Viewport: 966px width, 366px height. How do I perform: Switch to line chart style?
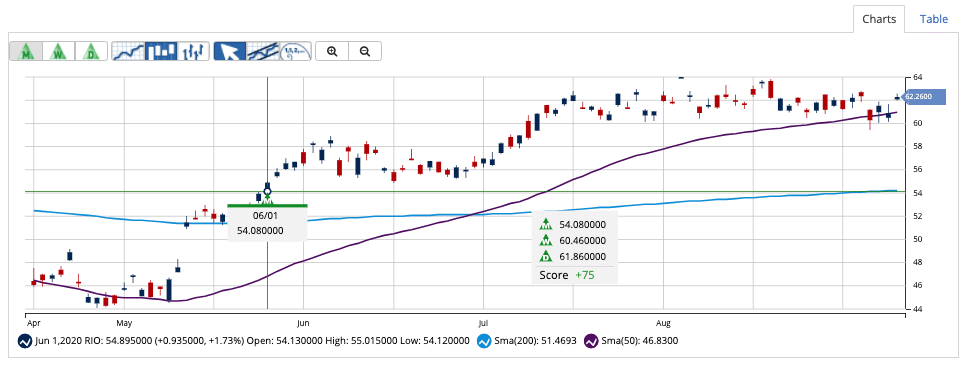(129, 51)
